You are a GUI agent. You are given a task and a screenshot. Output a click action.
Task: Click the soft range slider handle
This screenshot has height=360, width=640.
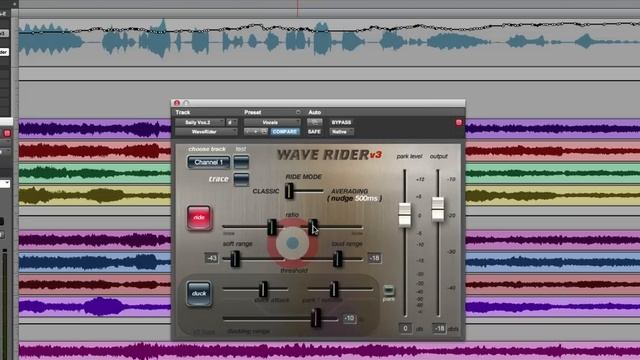tap(235, 259)
